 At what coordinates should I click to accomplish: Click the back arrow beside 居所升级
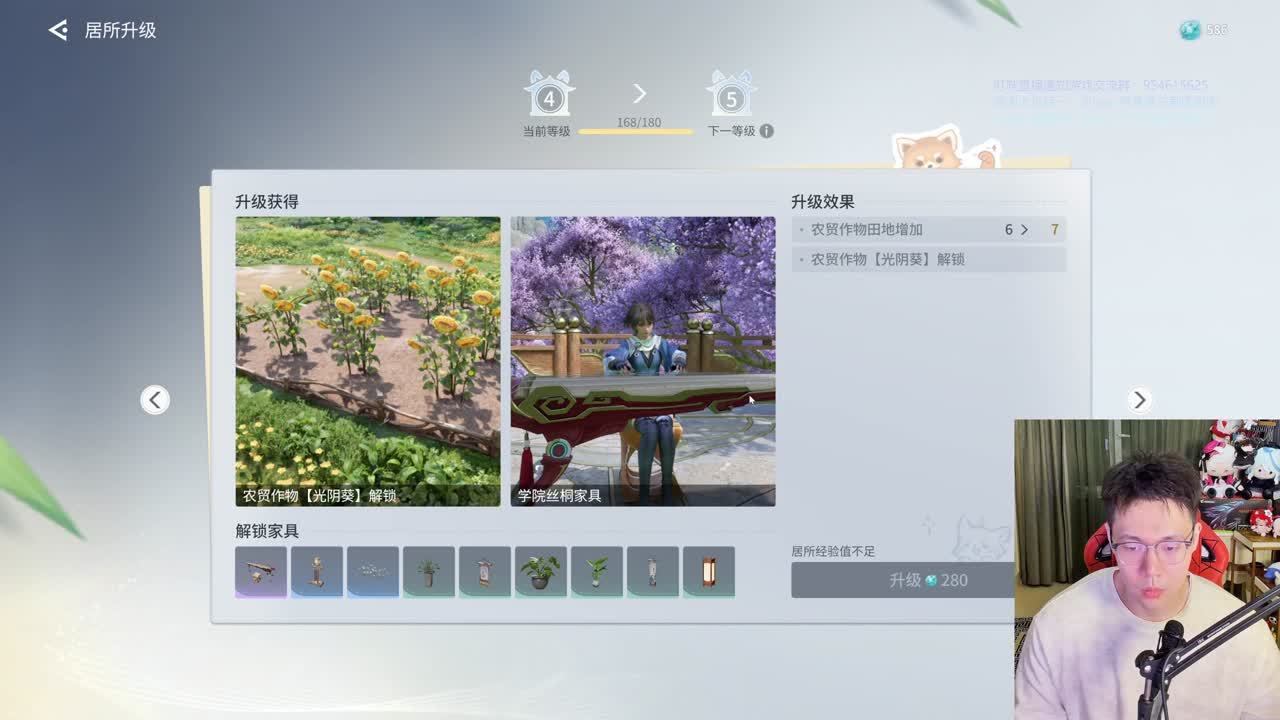click(58, 30)
